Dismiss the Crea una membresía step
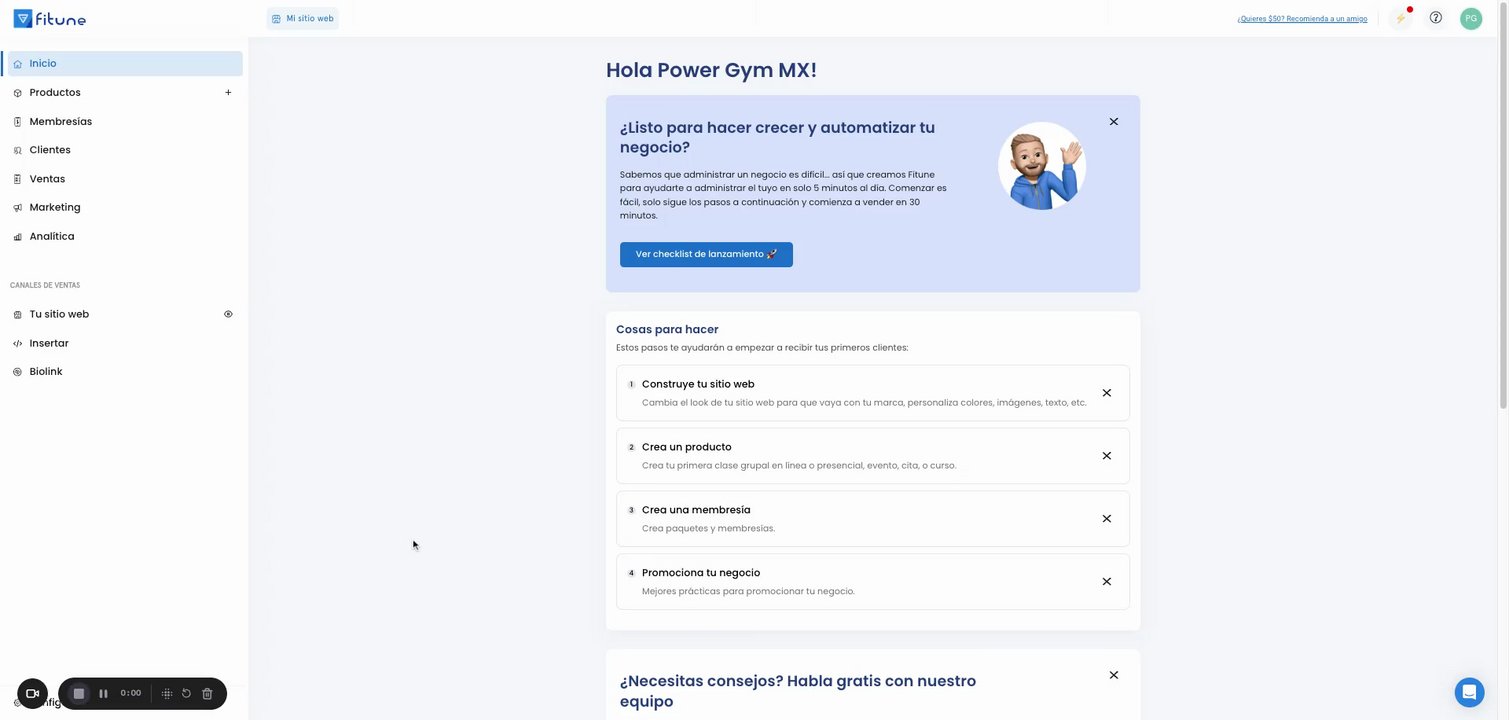This screenshot has width=1509, height=720. click(x=1107, y=519)
